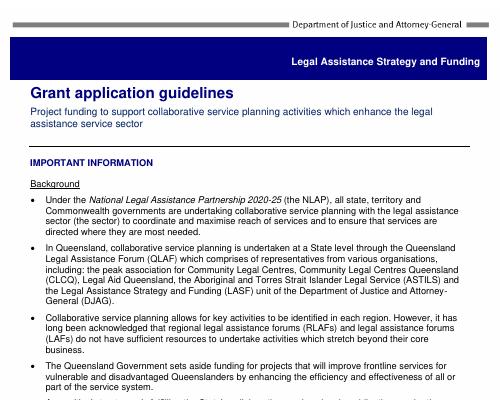Click the line 'part of the service system.'
The height and width of the screenshot is (400, 500).
point(99,387)
